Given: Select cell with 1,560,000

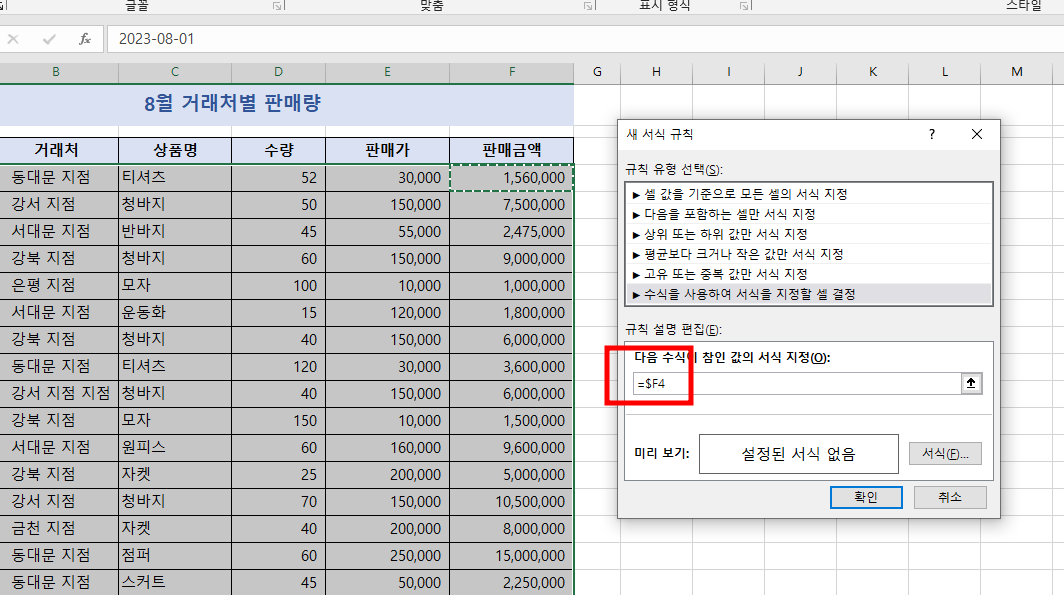Looking at the screenshot, I should (512, 178).
